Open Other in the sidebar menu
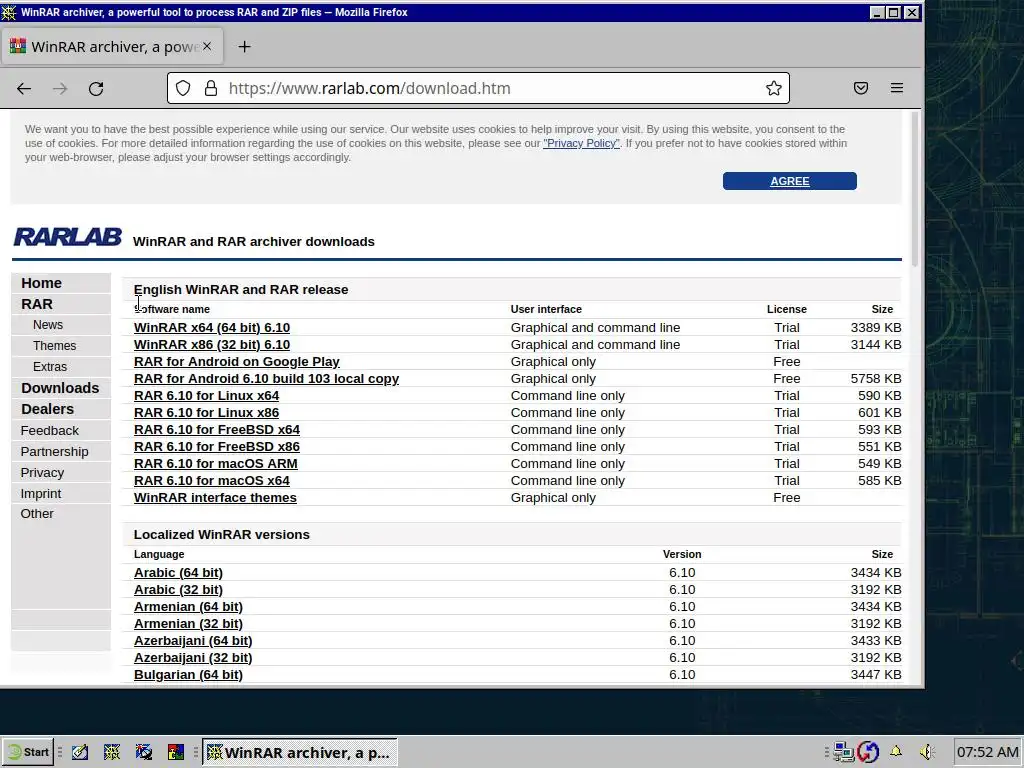The image size is (1024, 768). click(x=37, y=514)
